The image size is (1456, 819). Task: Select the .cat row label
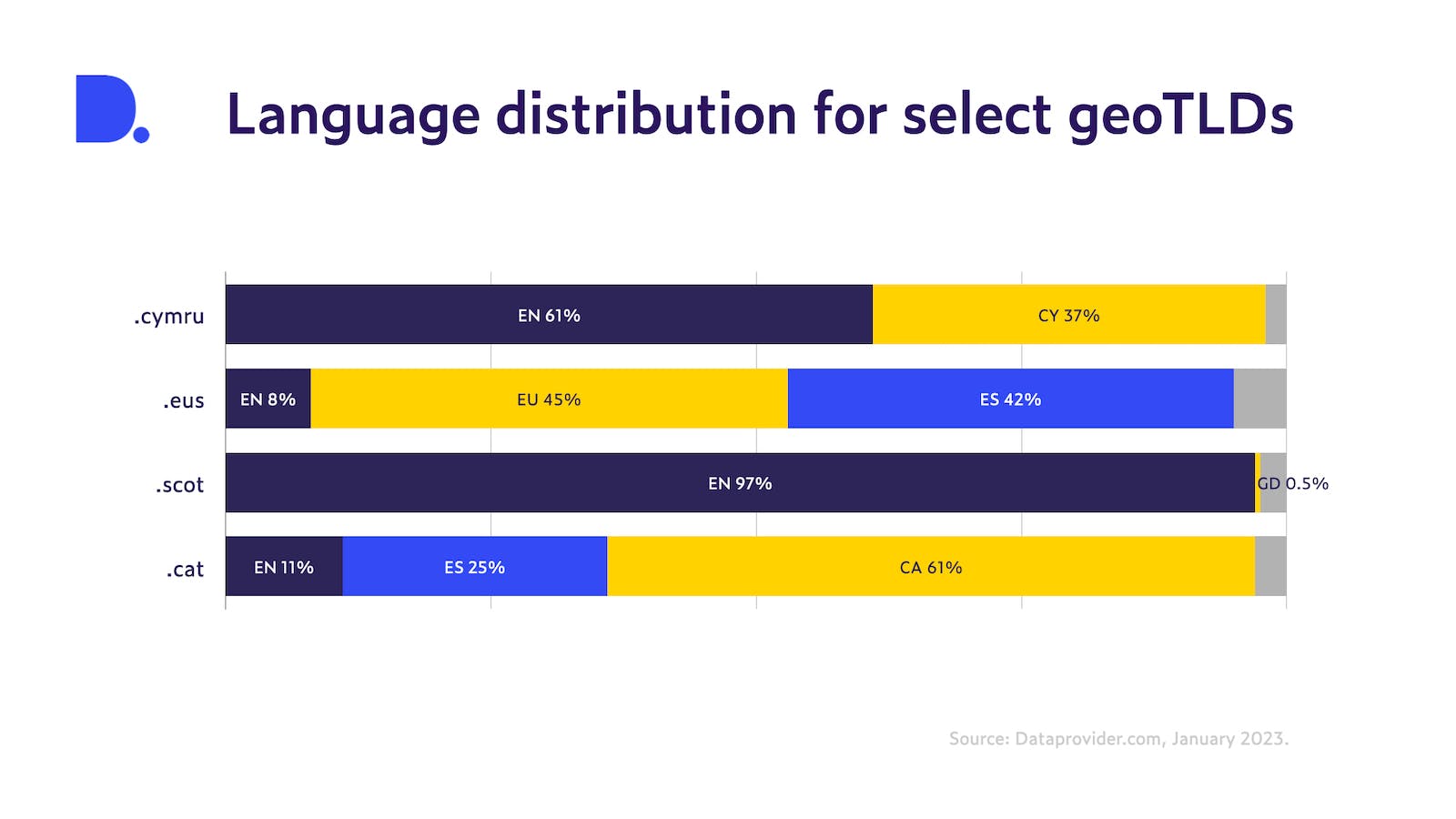[x=185, y=570]
